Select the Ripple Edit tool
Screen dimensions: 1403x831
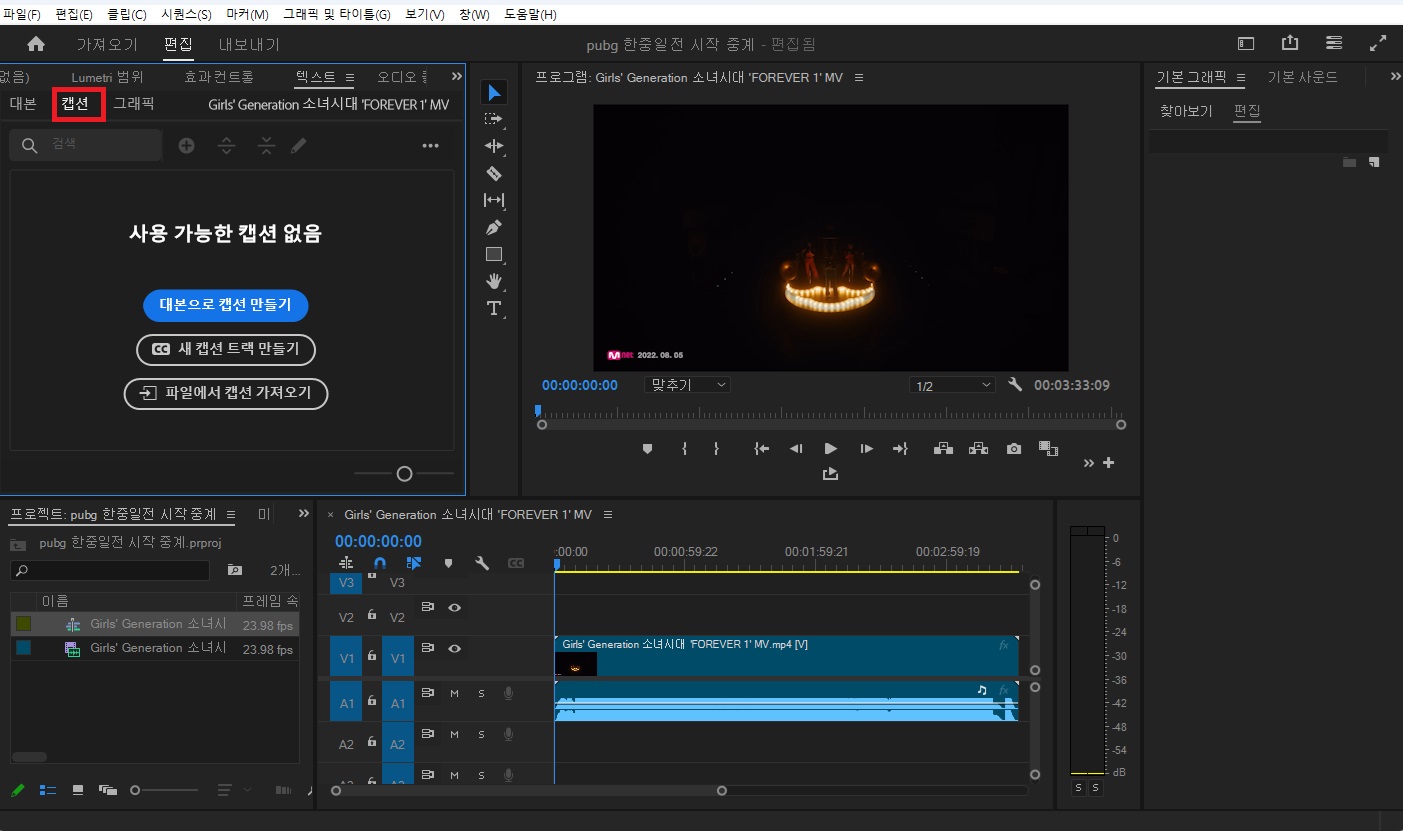[494, 146]
